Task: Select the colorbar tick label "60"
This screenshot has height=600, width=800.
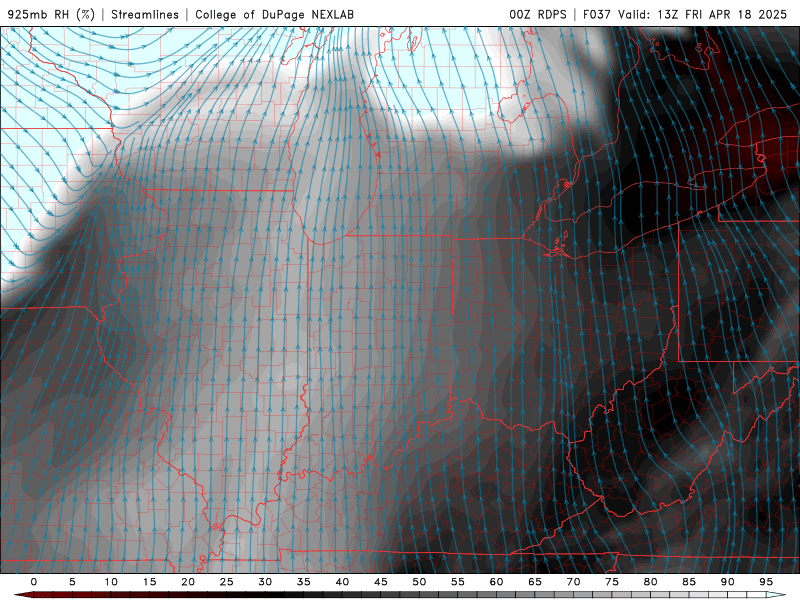Action: 496,582
